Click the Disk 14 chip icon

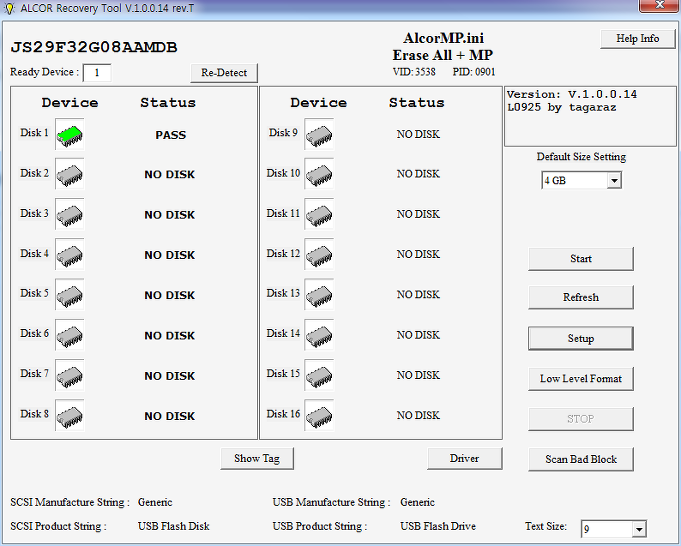[x=319, y=335]
